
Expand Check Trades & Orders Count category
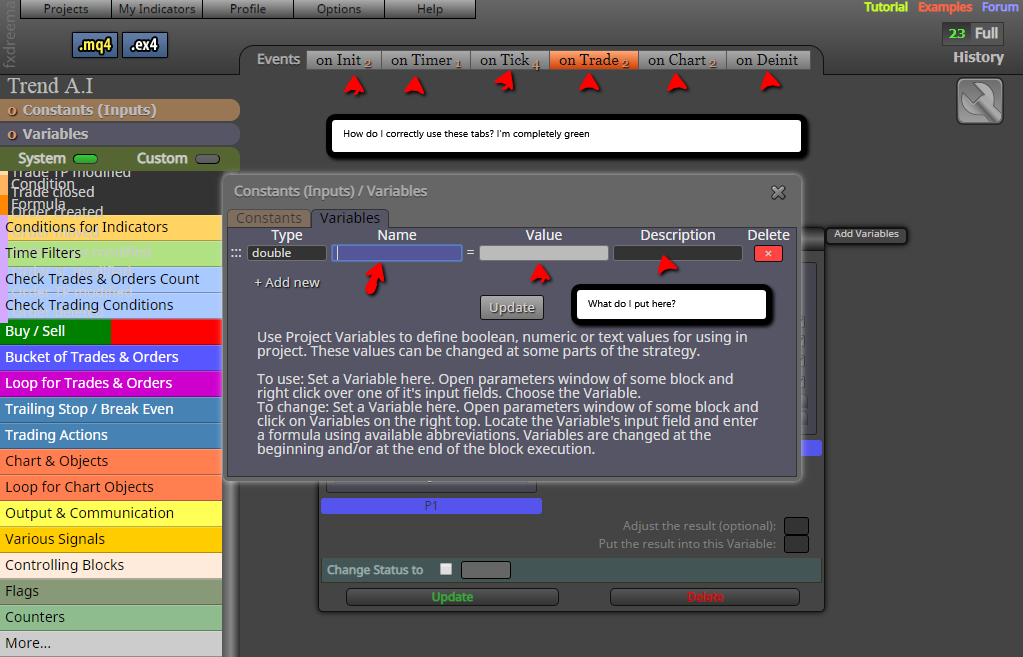click(111, 279)
